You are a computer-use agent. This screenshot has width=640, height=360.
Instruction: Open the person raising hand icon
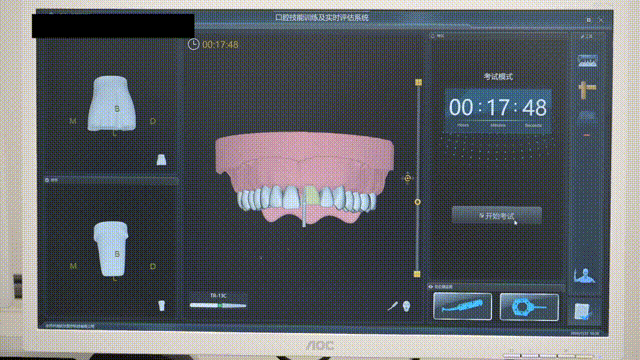[584, 276]
